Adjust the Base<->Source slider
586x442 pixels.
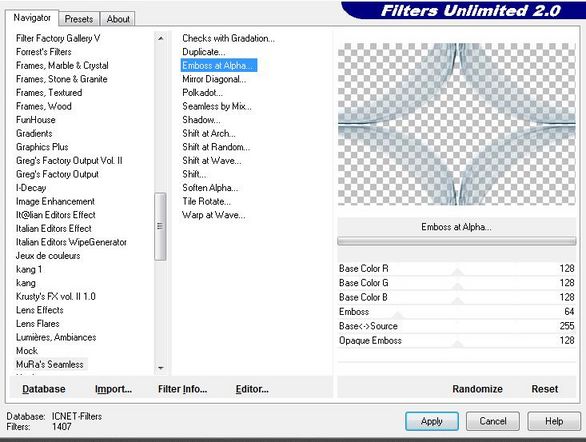point(456,326)
